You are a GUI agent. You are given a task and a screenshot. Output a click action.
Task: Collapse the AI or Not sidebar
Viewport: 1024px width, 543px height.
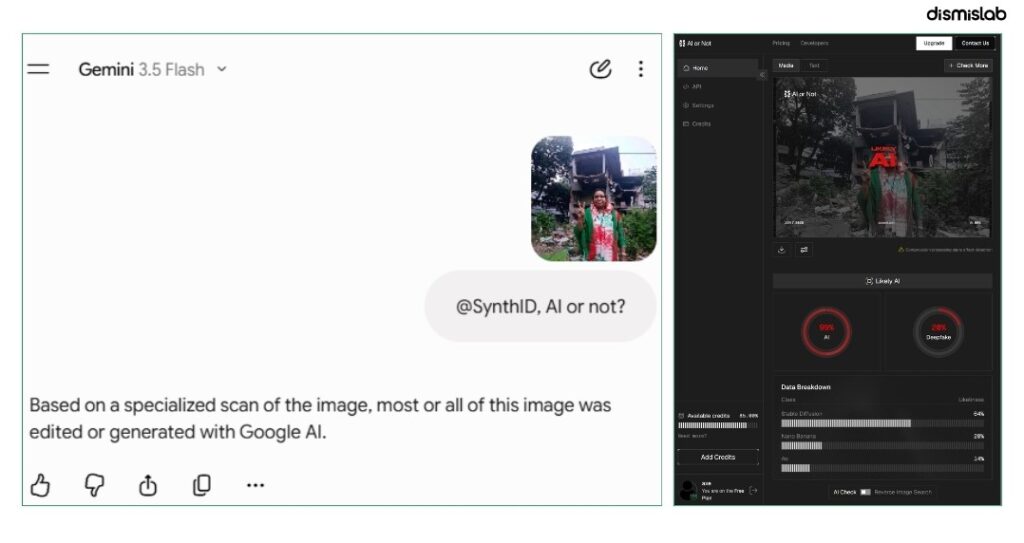coord(761,75)
